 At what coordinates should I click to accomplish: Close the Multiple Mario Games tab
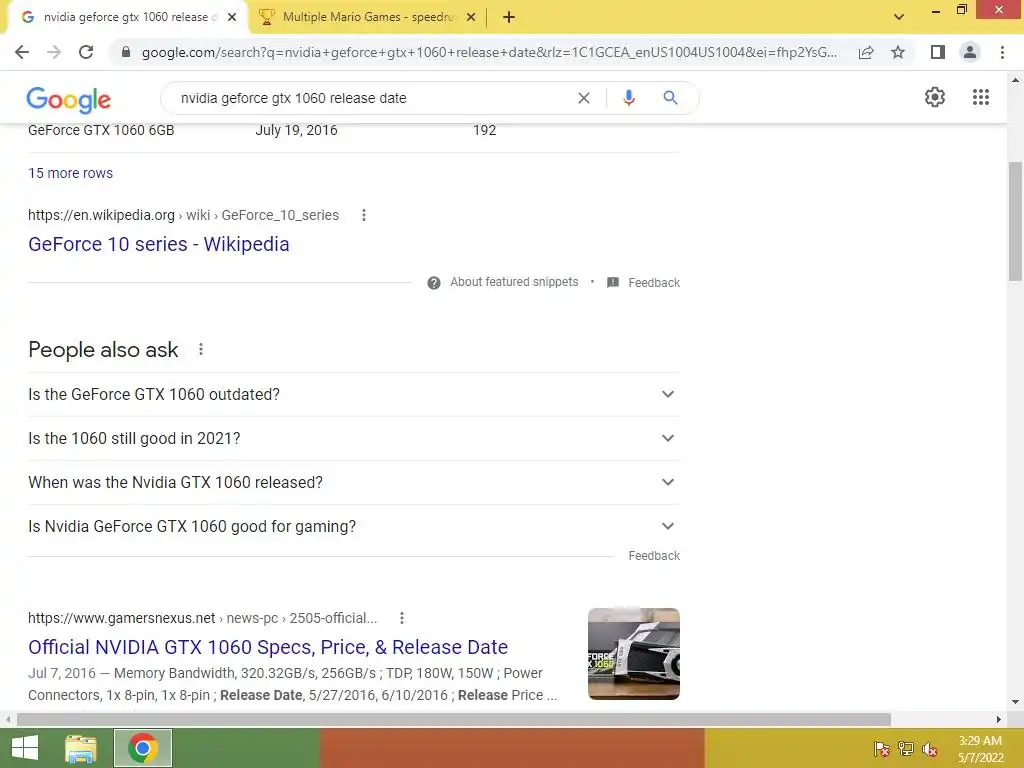point(471,18)
